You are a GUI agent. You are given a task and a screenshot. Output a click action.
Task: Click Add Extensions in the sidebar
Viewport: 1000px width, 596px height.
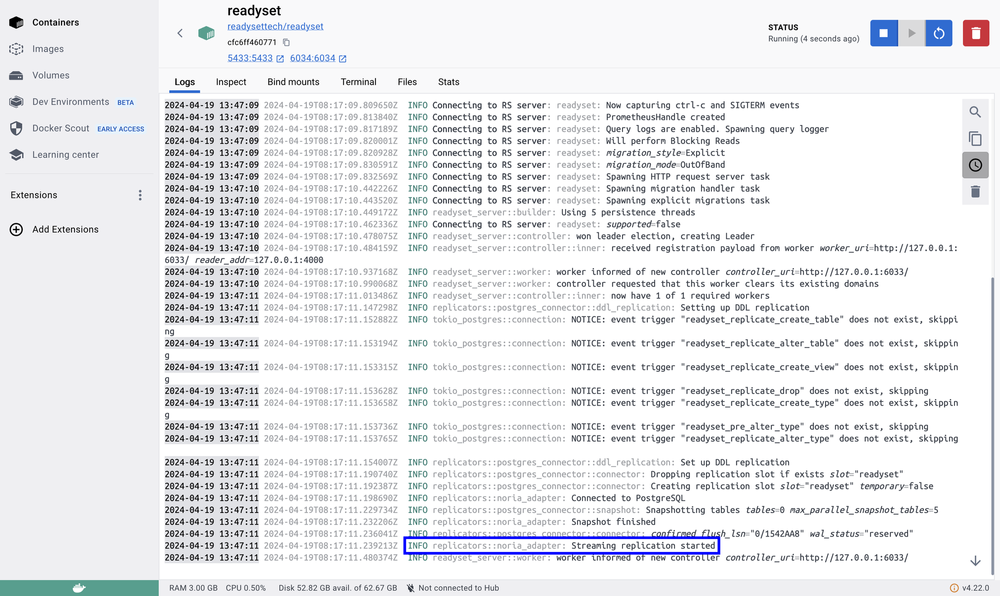click(65, 230)
